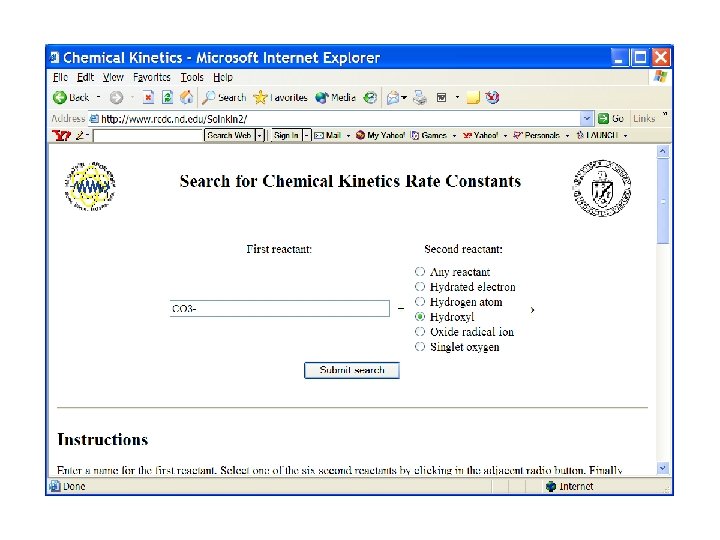The image size is (720, 540).
Task: Click the Yahoo toolbar search box
Action: click(148, 135)
